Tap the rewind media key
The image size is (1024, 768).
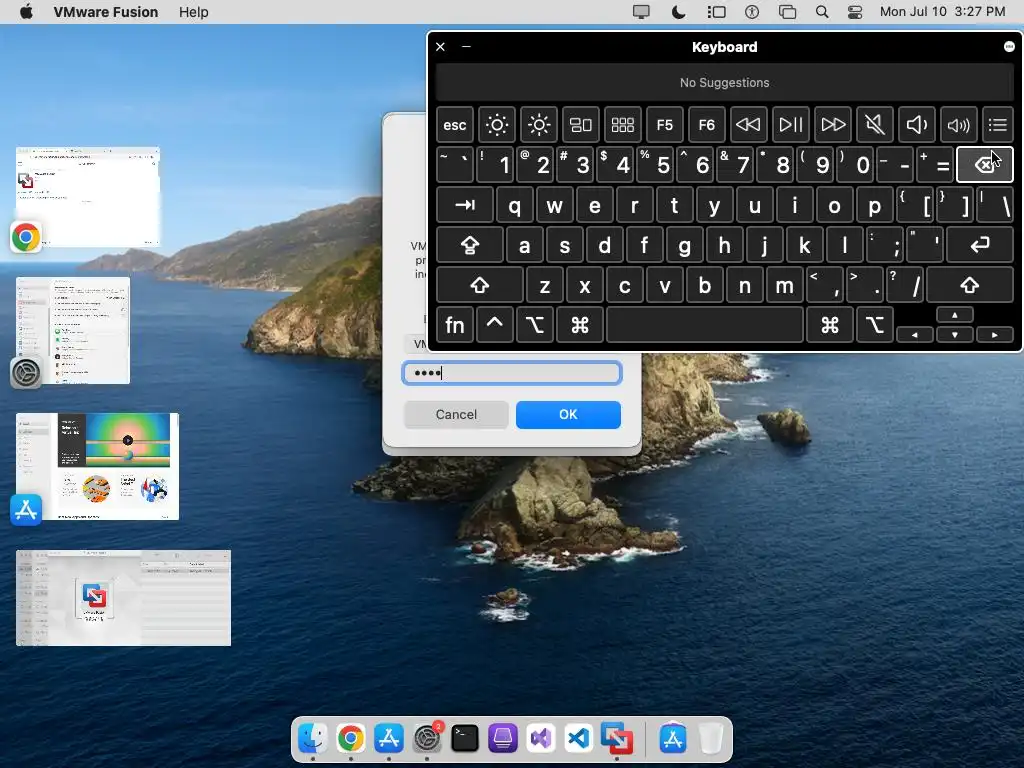748,125
